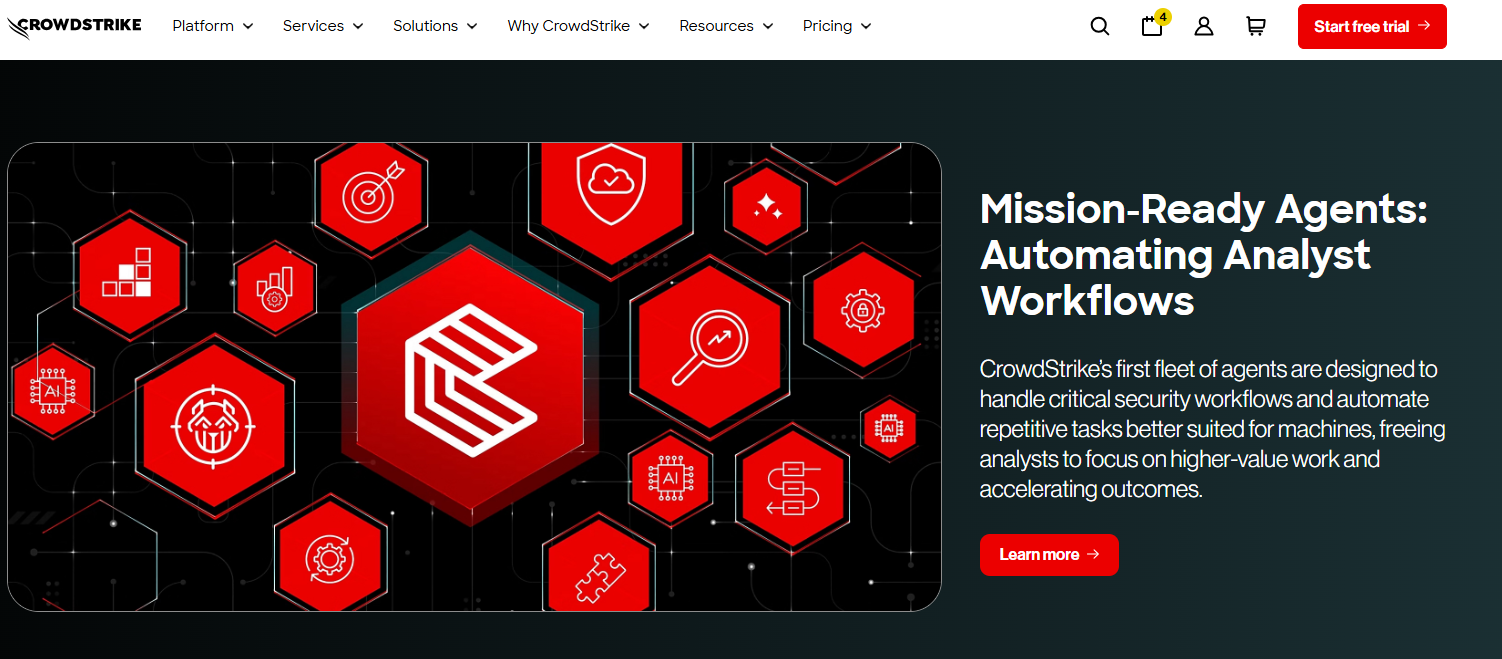Click the Start free trial button

[x=1372, y=27]
